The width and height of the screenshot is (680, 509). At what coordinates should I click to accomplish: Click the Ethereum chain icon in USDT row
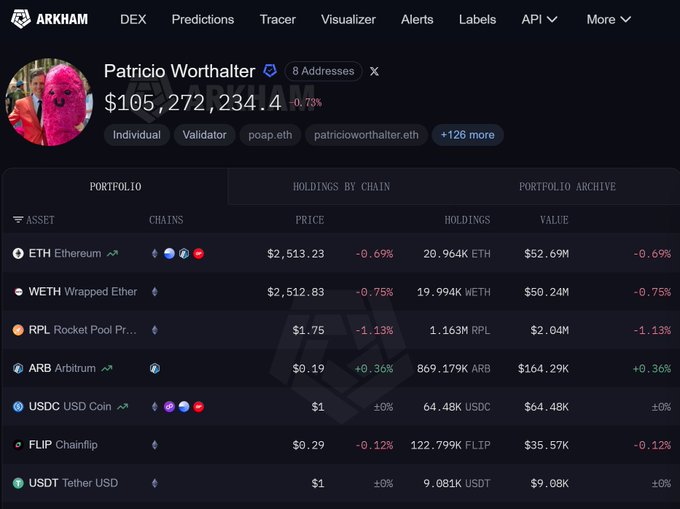[155, 483]
